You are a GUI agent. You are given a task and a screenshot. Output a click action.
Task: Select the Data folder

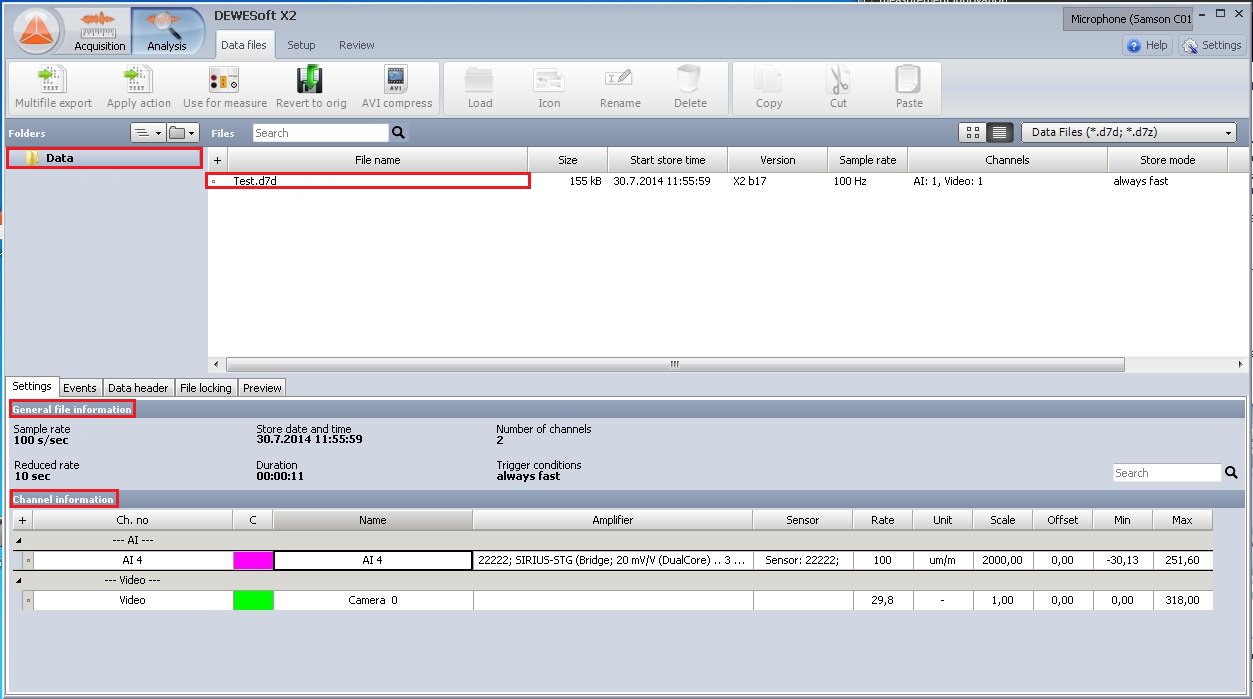tap(104, 158)
